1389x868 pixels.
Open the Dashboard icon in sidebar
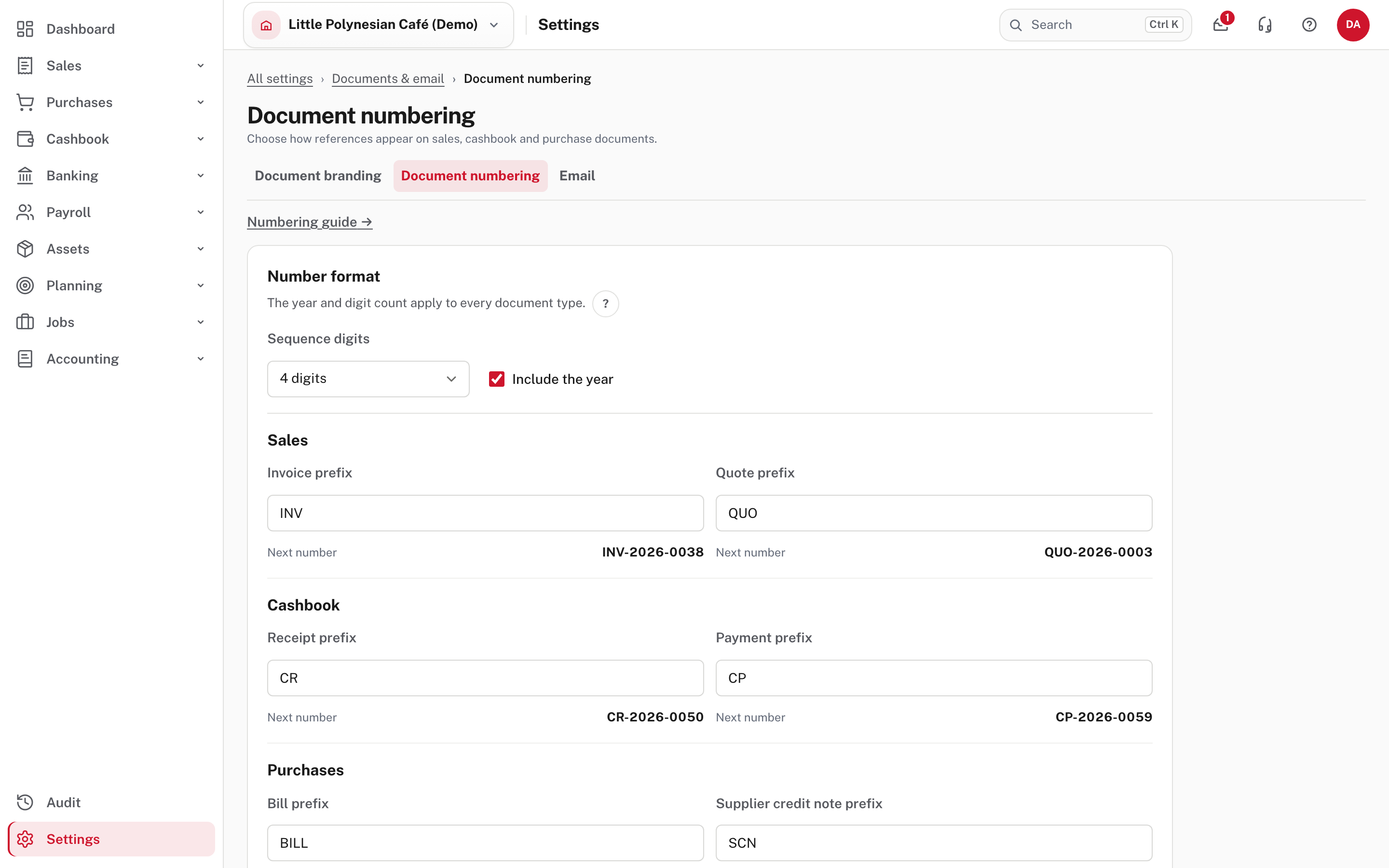coord(25,29)
